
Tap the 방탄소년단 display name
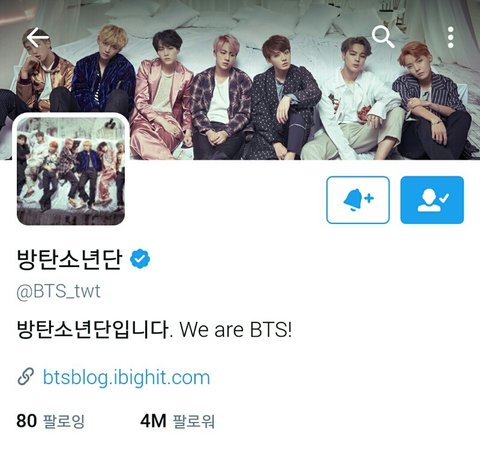tap(69, 259)
